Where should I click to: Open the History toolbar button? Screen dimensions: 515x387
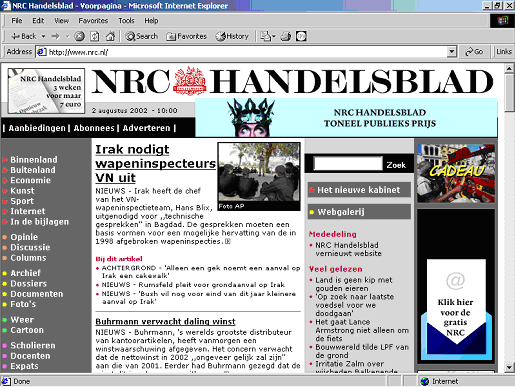(232, 36)
